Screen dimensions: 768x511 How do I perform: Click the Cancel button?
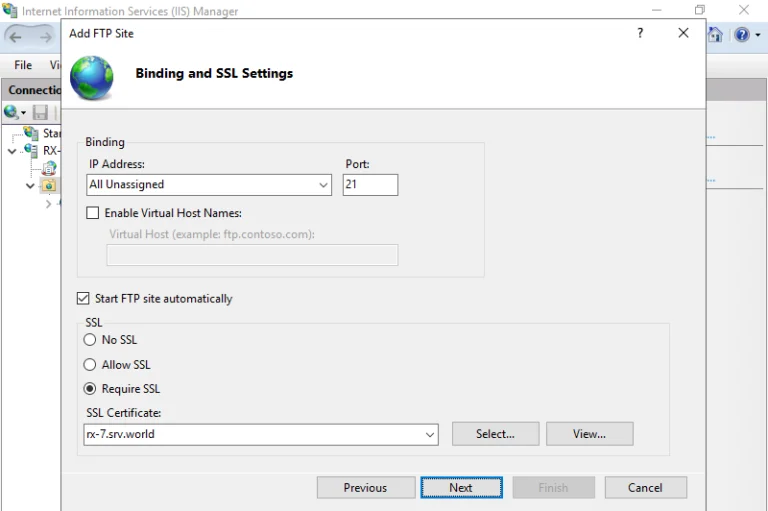point(646,487)
